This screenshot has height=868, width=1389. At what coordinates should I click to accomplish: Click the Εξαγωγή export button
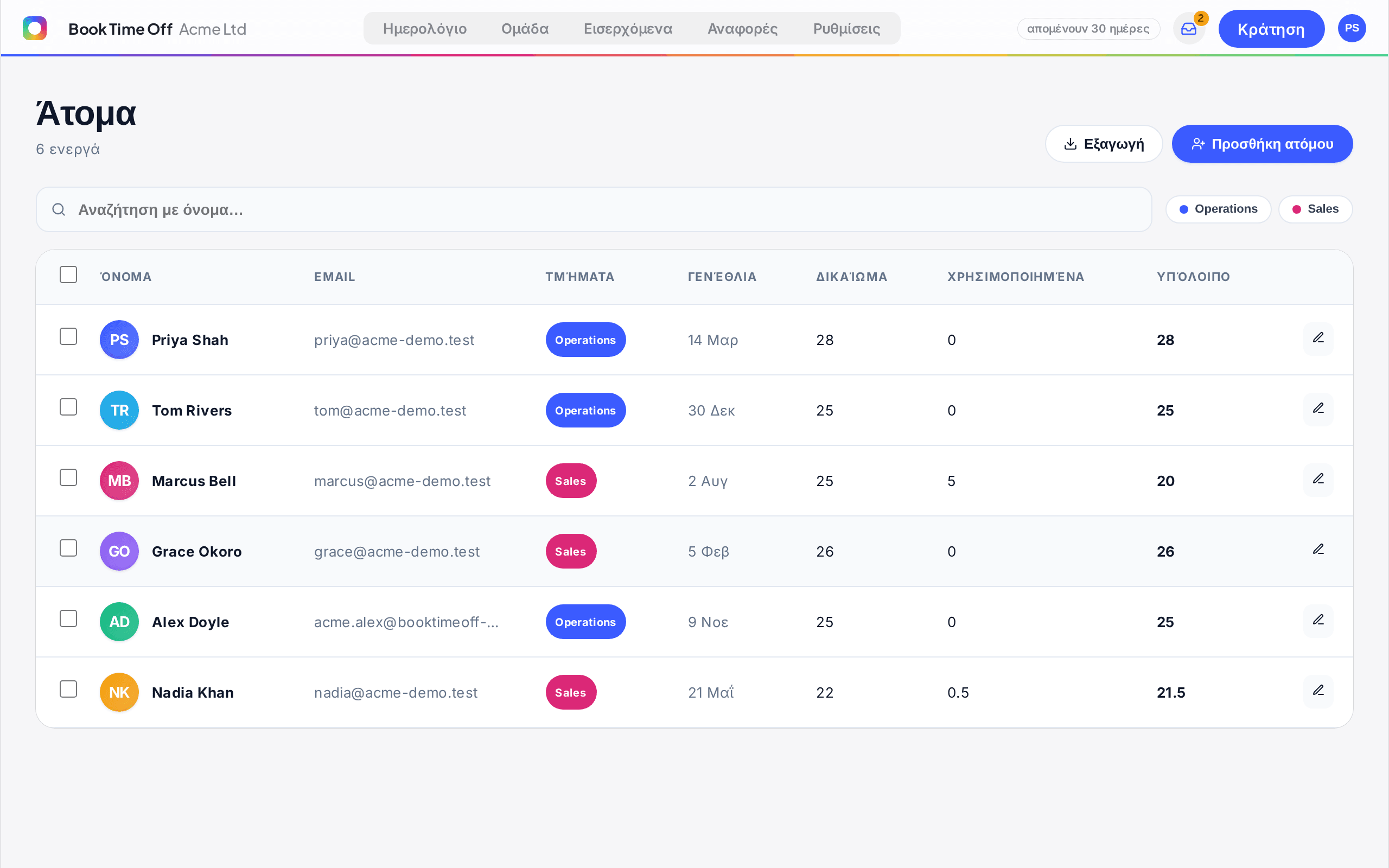coord(1104,144)
